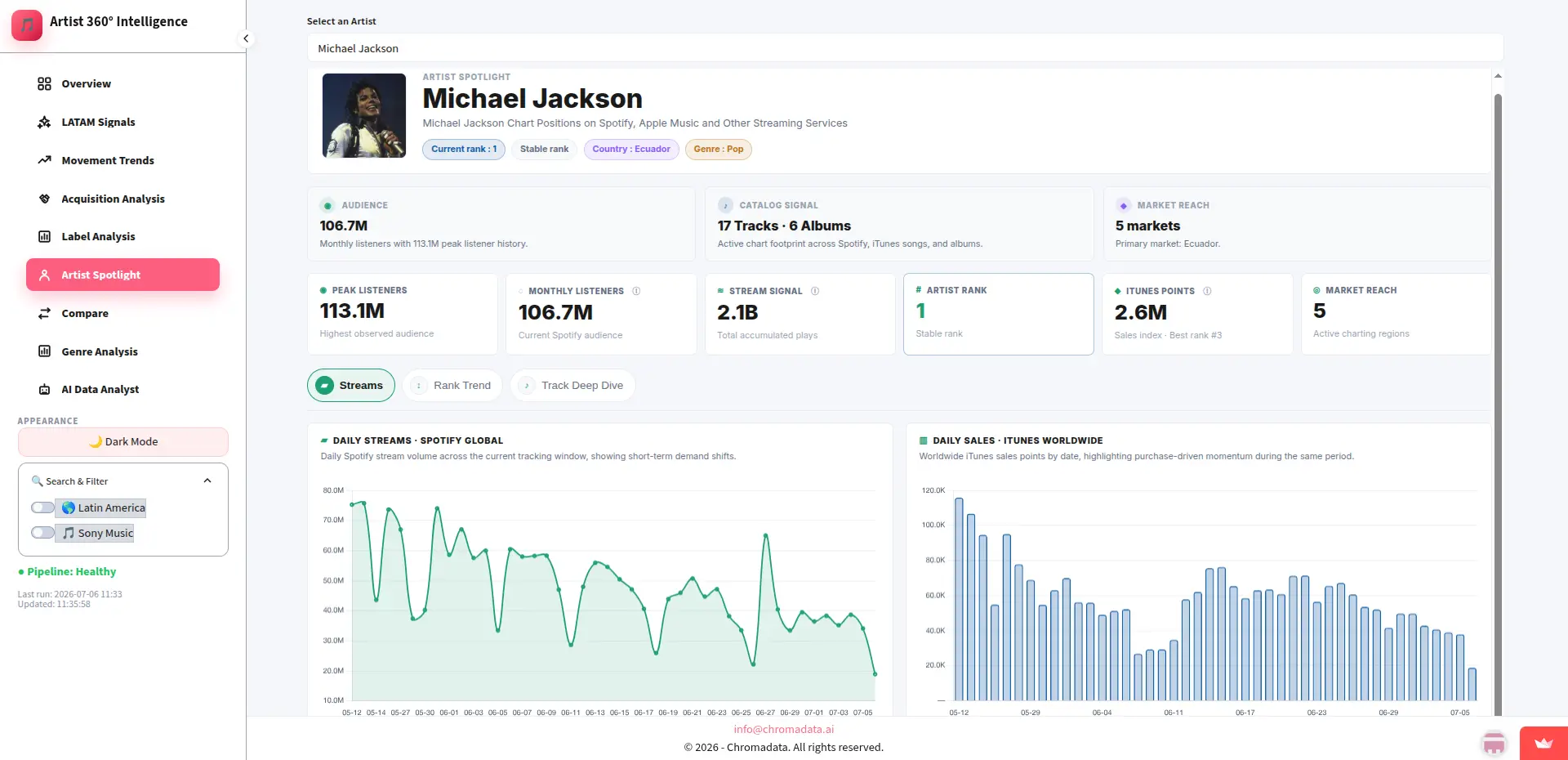Screen dimensions: 1568x760
Task: Click the Overview grid icon
Action: click(x=44, y=83)
